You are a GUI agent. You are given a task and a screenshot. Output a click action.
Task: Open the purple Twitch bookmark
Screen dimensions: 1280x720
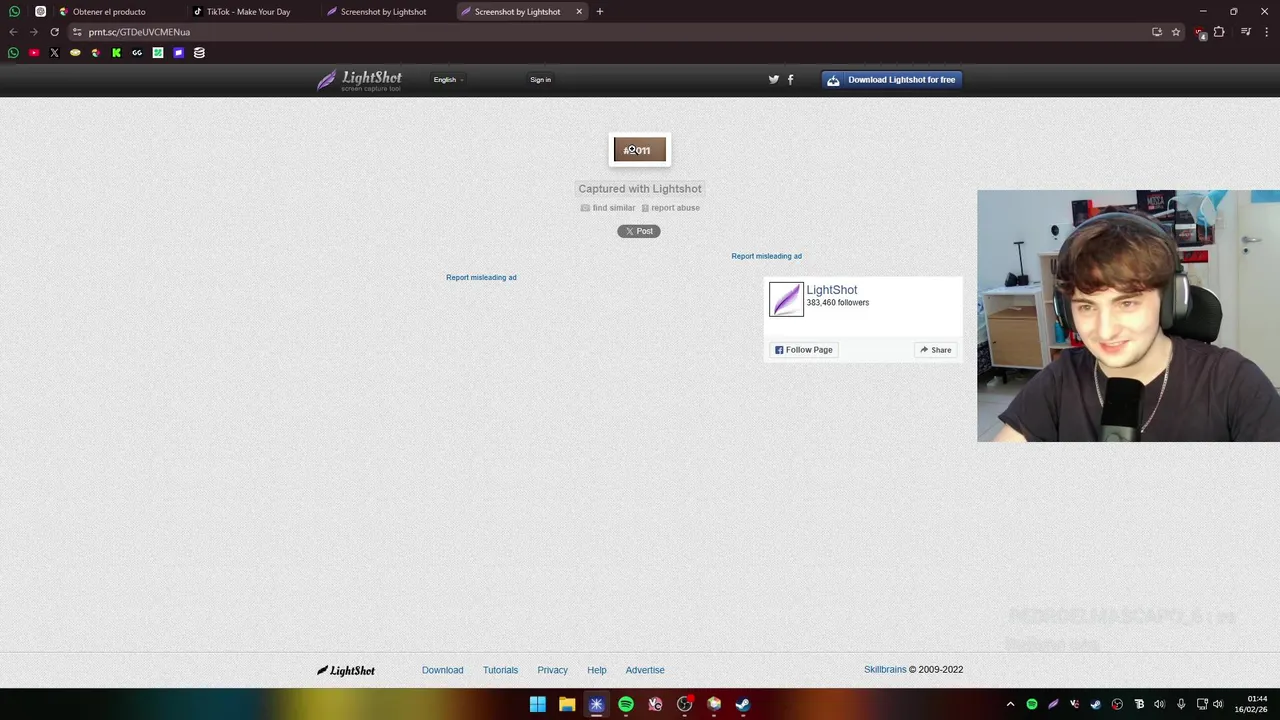pyautogui.click(x=178, y=53)
